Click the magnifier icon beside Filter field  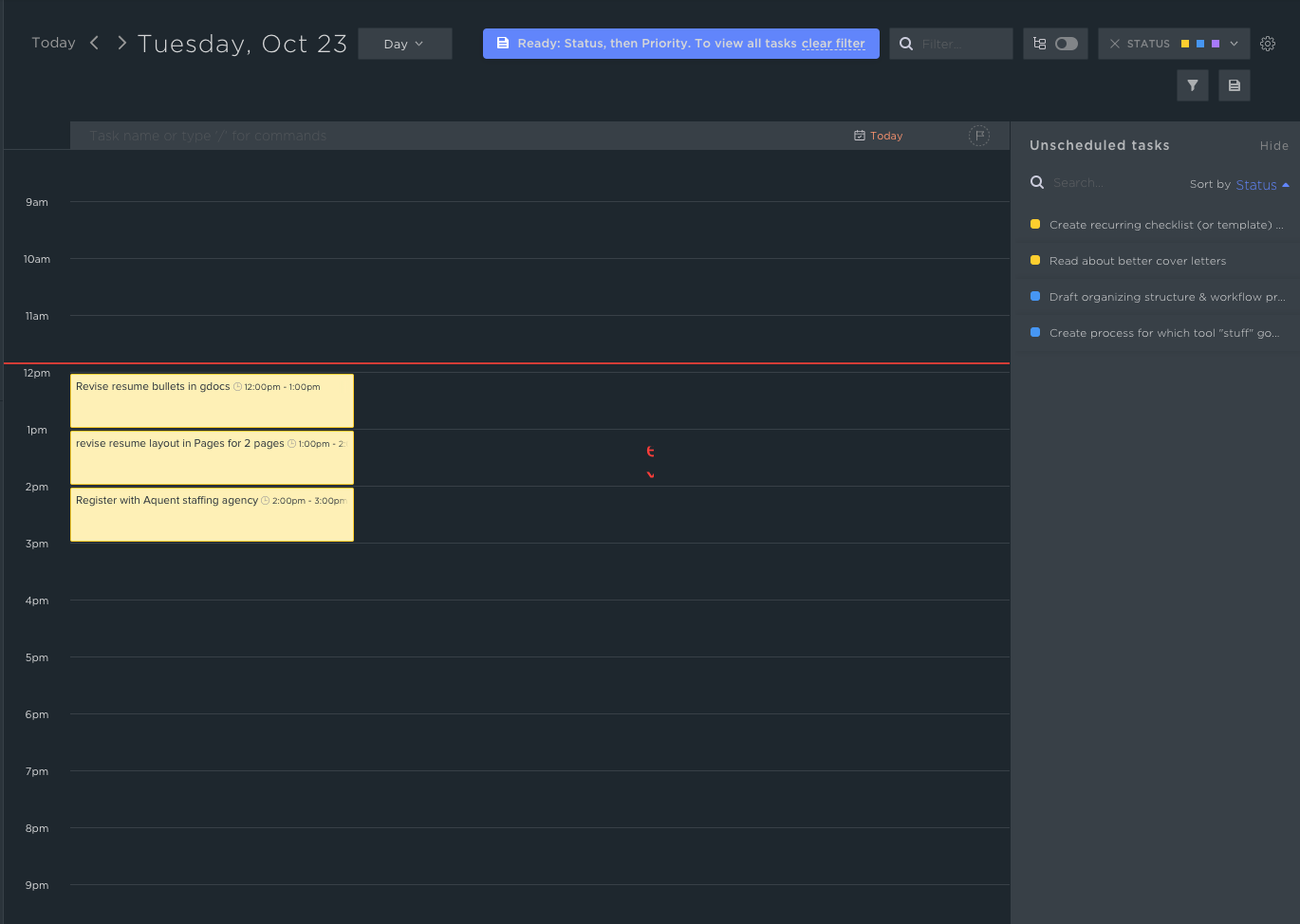tap(906, 44)
